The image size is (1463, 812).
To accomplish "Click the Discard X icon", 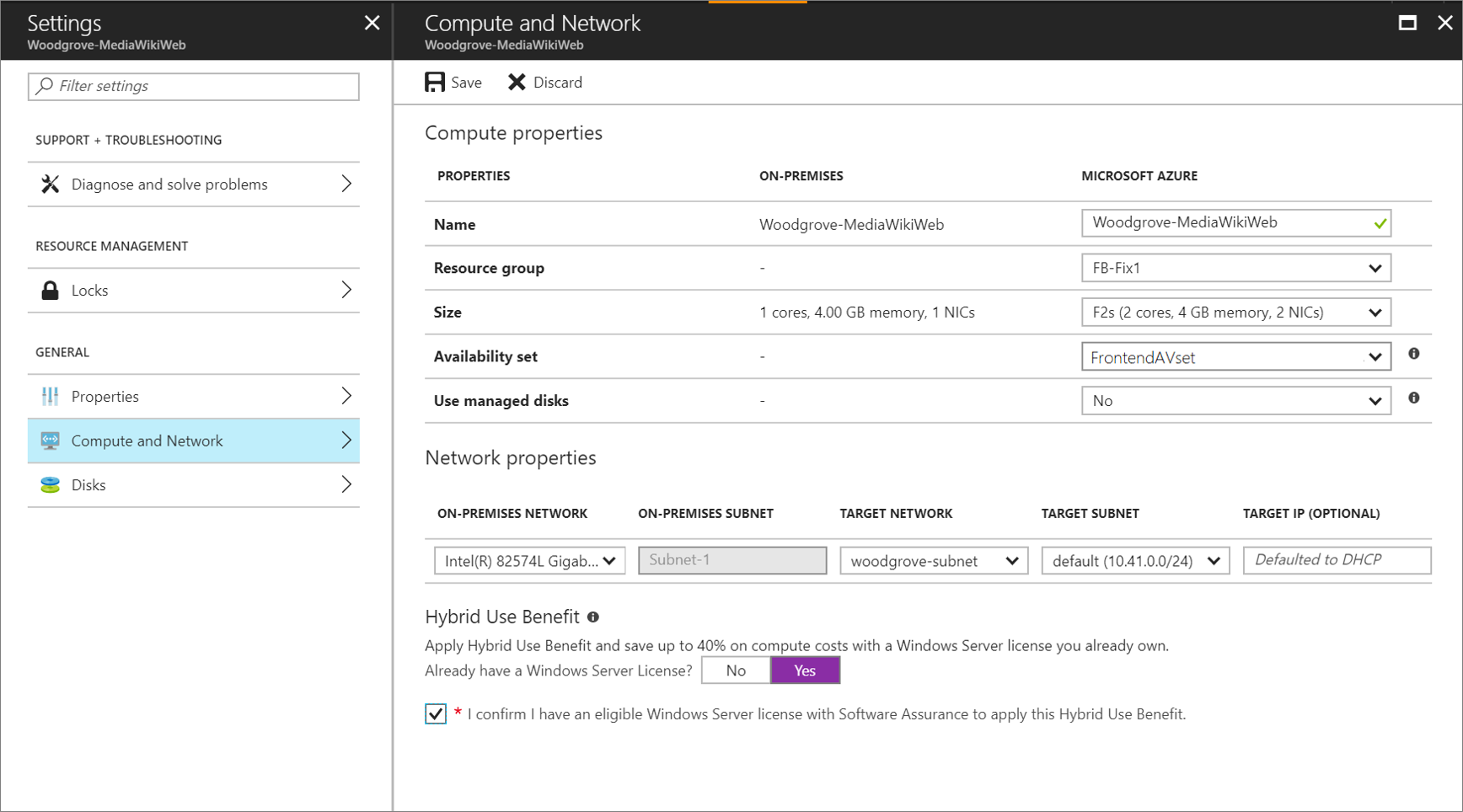I will [x=517, y=82].
